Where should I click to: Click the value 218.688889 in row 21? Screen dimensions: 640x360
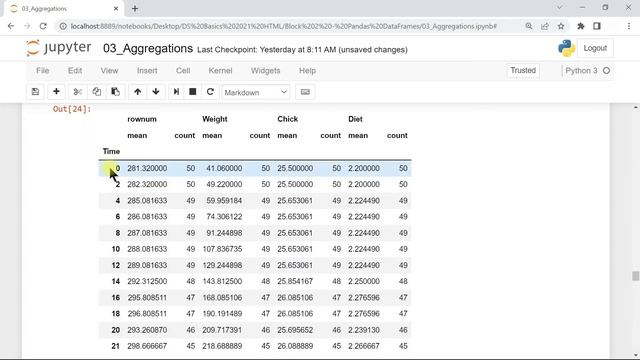[222, 346]
